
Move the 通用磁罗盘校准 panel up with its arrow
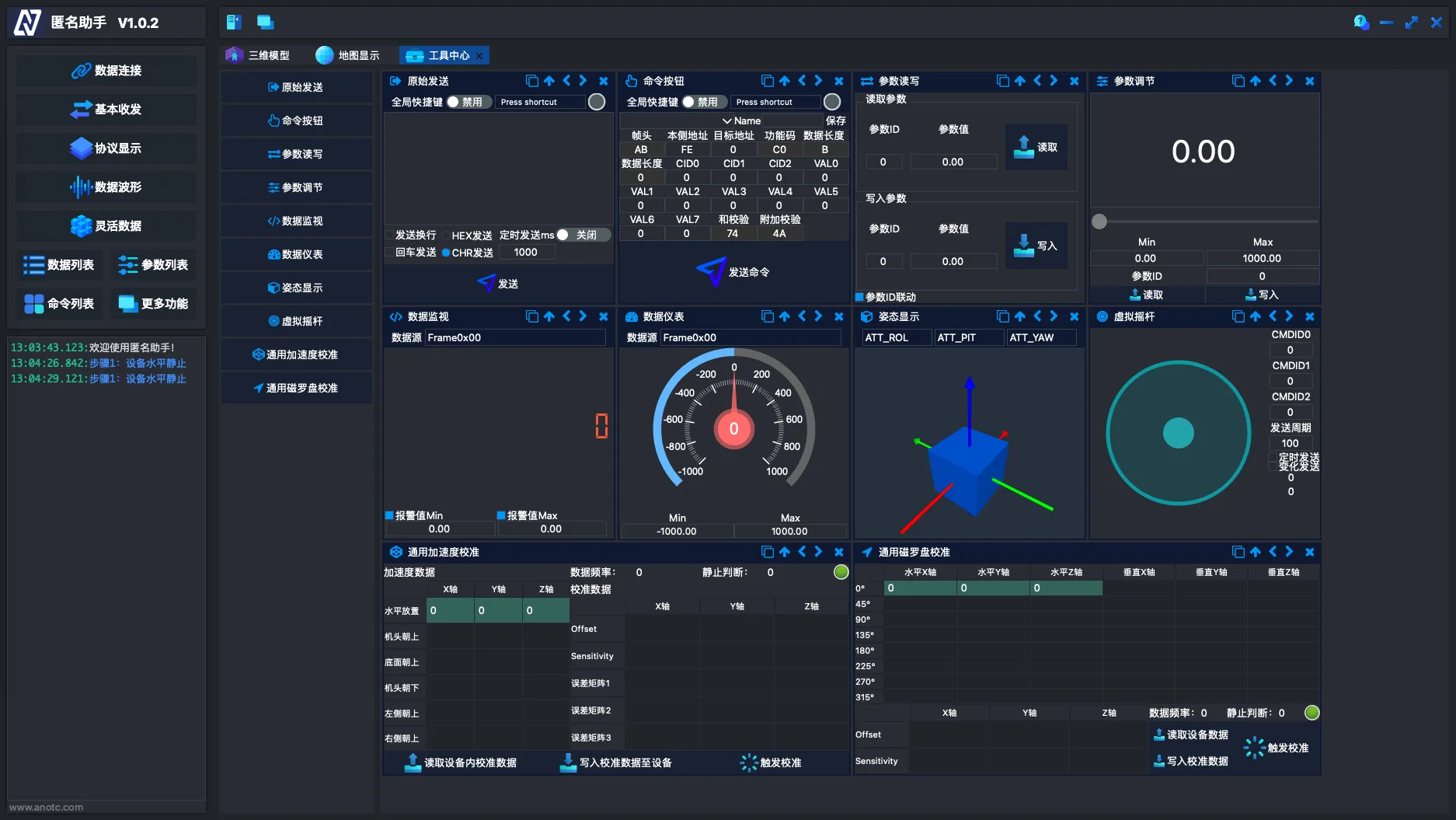pyautogui.click(x=1256, y=552)
